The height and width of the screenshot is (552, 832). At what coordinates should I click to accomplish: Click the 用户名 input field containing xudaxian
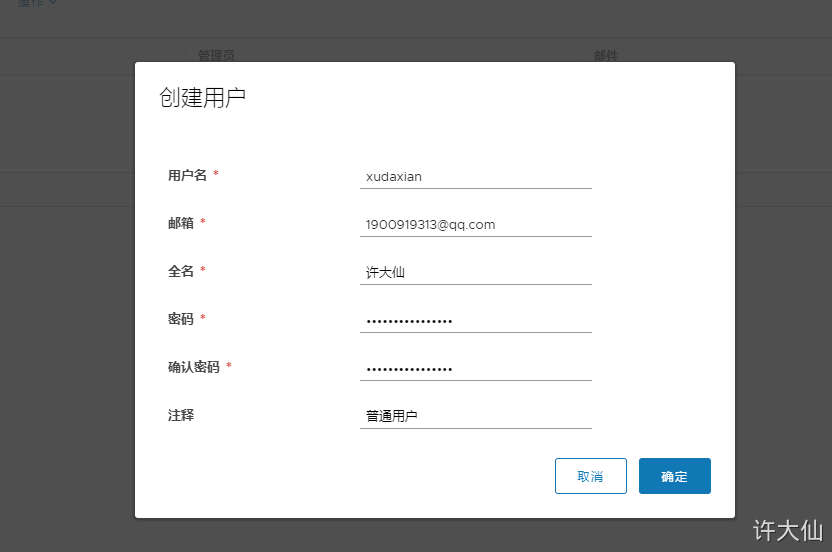475,177
